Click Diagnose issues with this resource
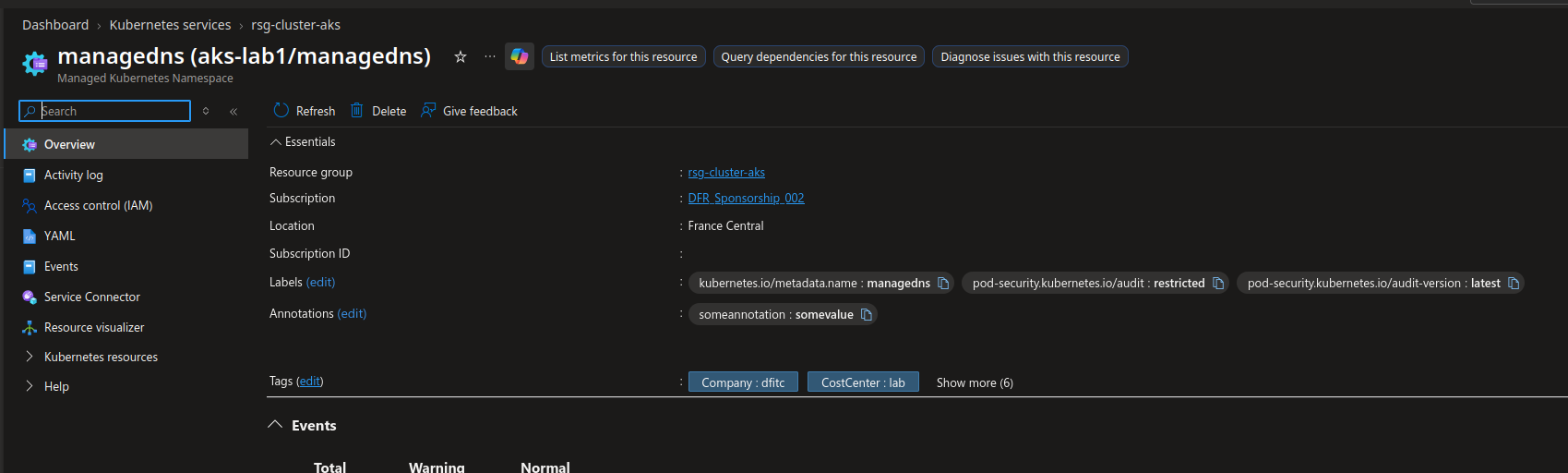This screenshot has width=1568, height=473. (1030, 56)
